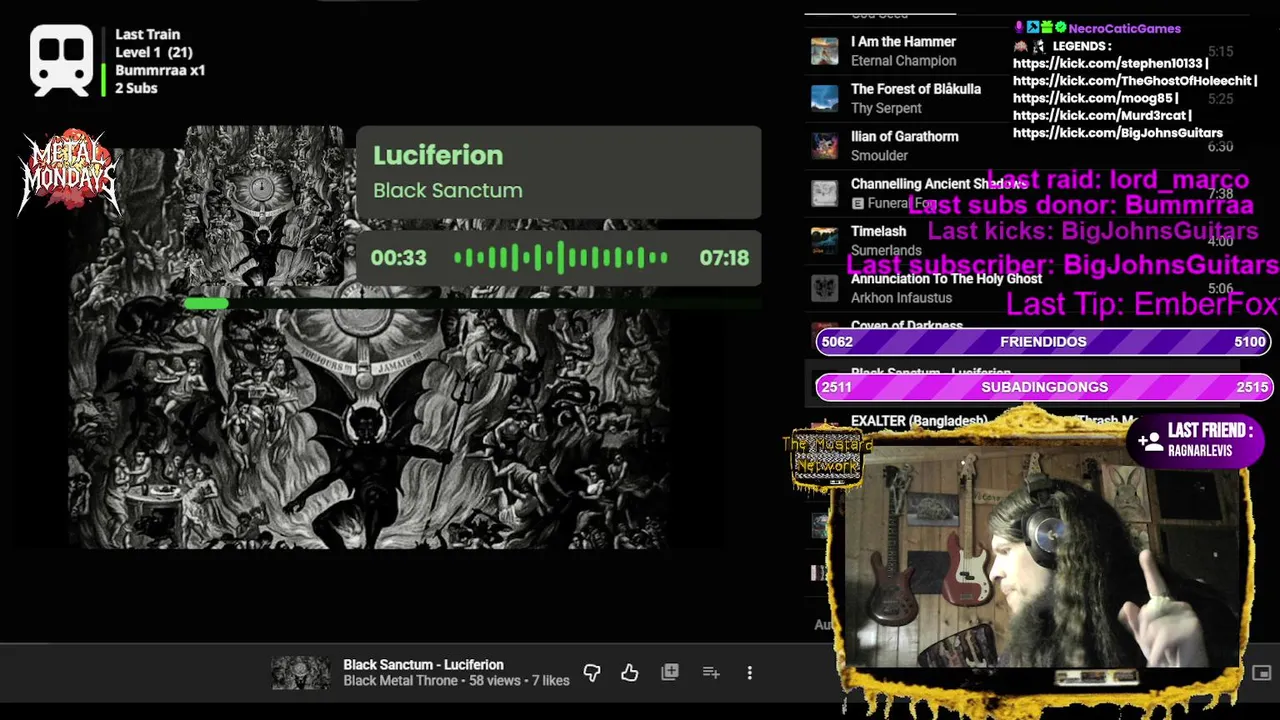Click the green gift badge before NecroCaticGames
The width and height of the screenshot is (1280, 720).
tap(1046, 28)
